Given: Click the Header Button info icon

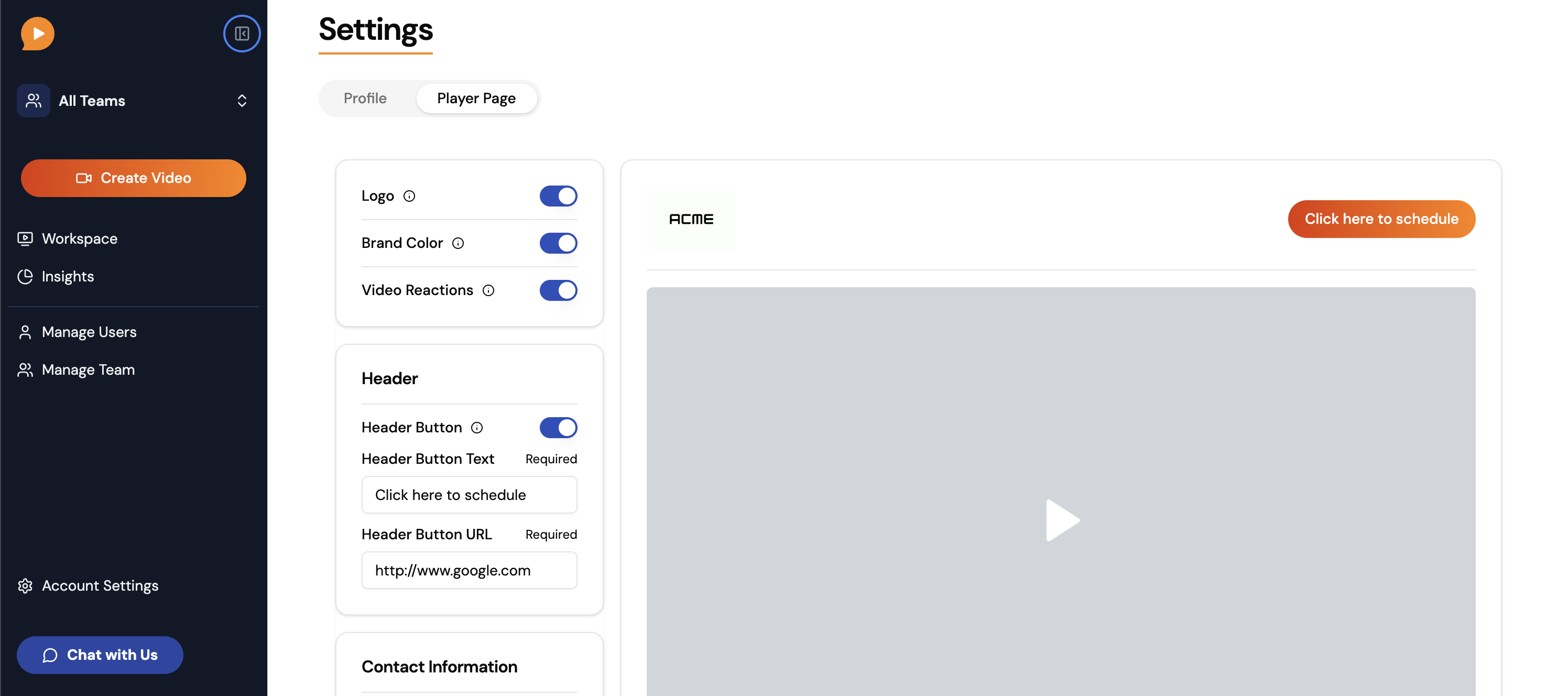Looking at the screenshot, I should (x=476, y=428).
